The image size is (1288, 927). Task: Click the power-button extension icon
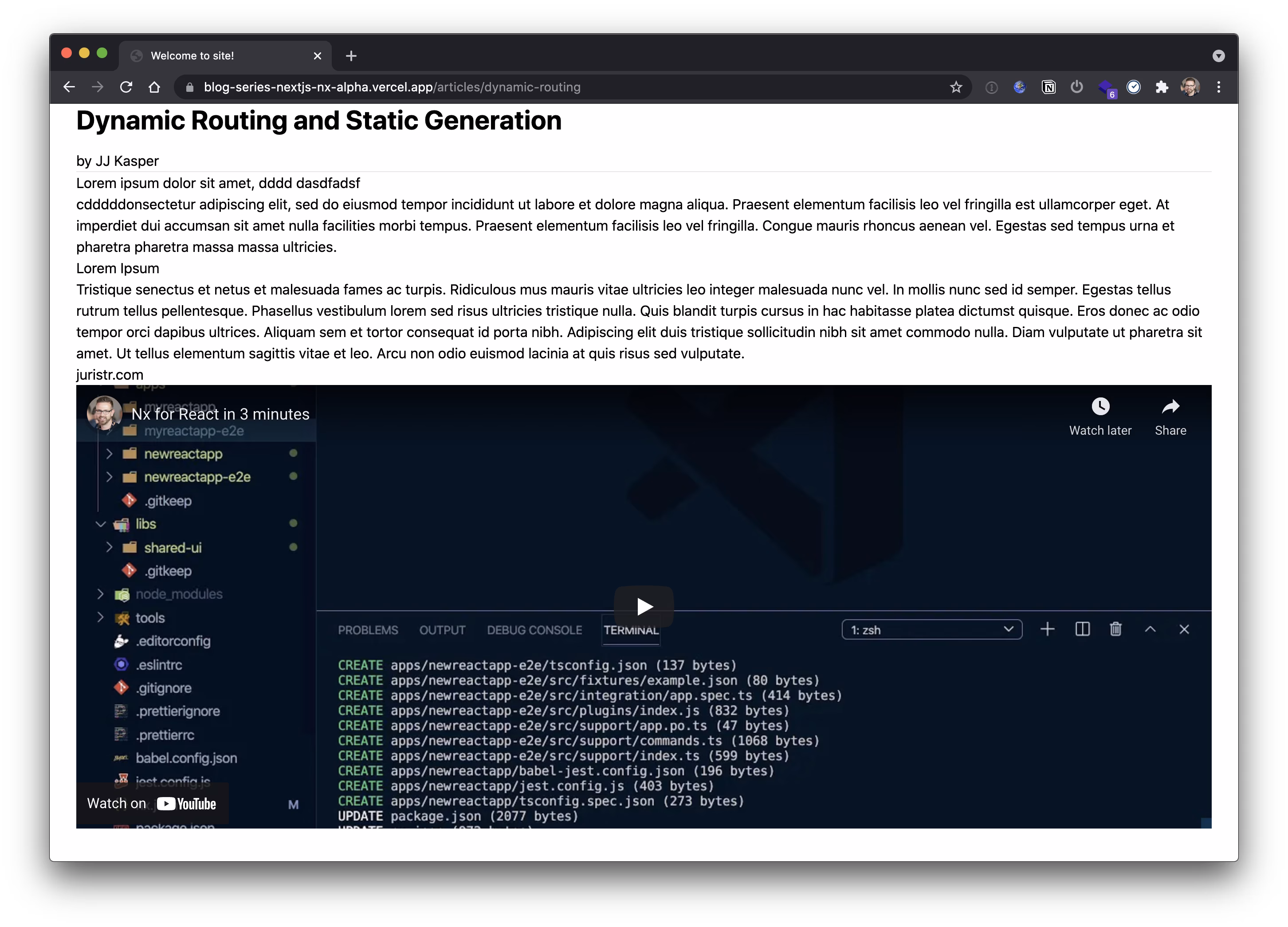click(1077, 87)
